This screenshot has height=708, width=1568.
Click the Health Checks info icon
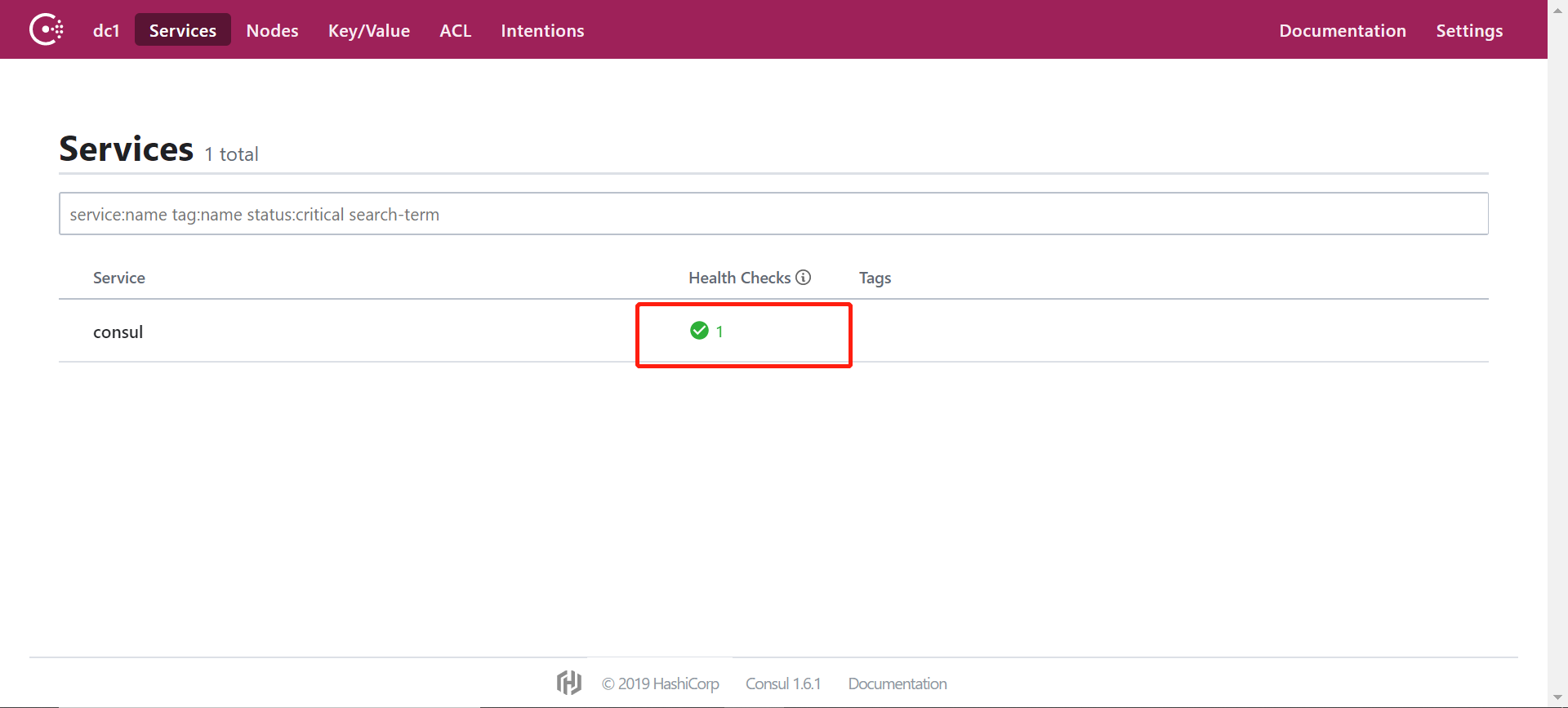[x=804, y=278]
